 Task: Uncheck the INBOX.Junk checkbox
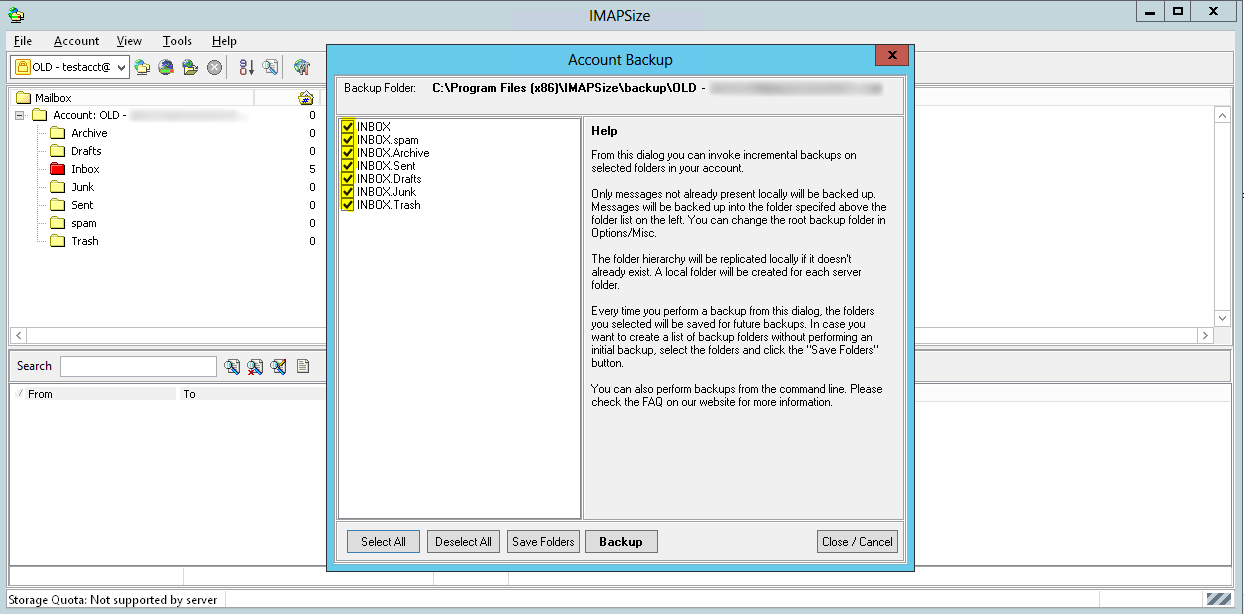[x=348, y=192]
